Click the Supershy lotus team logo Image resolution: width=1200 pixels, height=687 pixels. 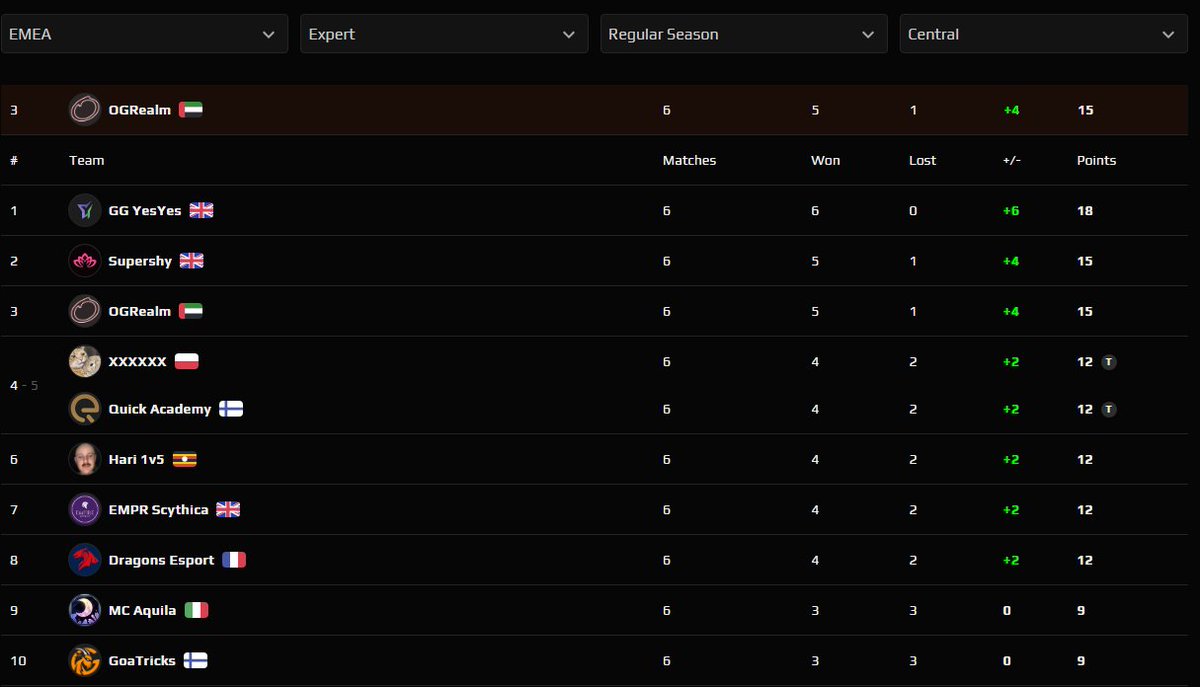[85, 261]
